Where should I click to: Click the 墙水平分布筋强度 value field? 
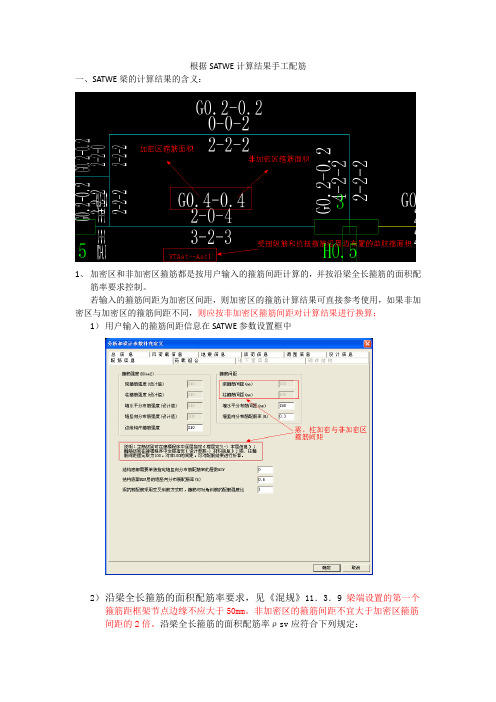pyautogui.click(x=194, y=405)
